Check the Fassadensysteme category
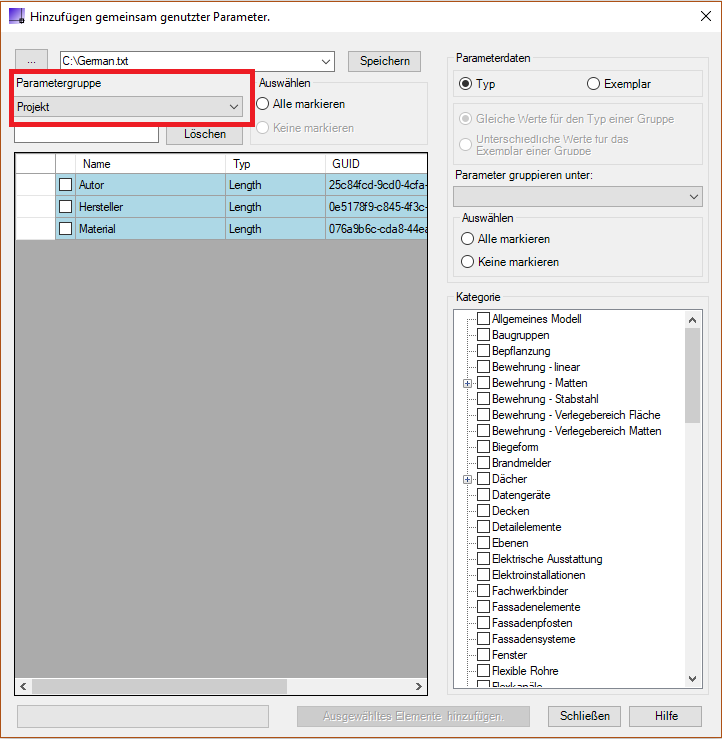 pyautogui.click(x=484, y=640)
